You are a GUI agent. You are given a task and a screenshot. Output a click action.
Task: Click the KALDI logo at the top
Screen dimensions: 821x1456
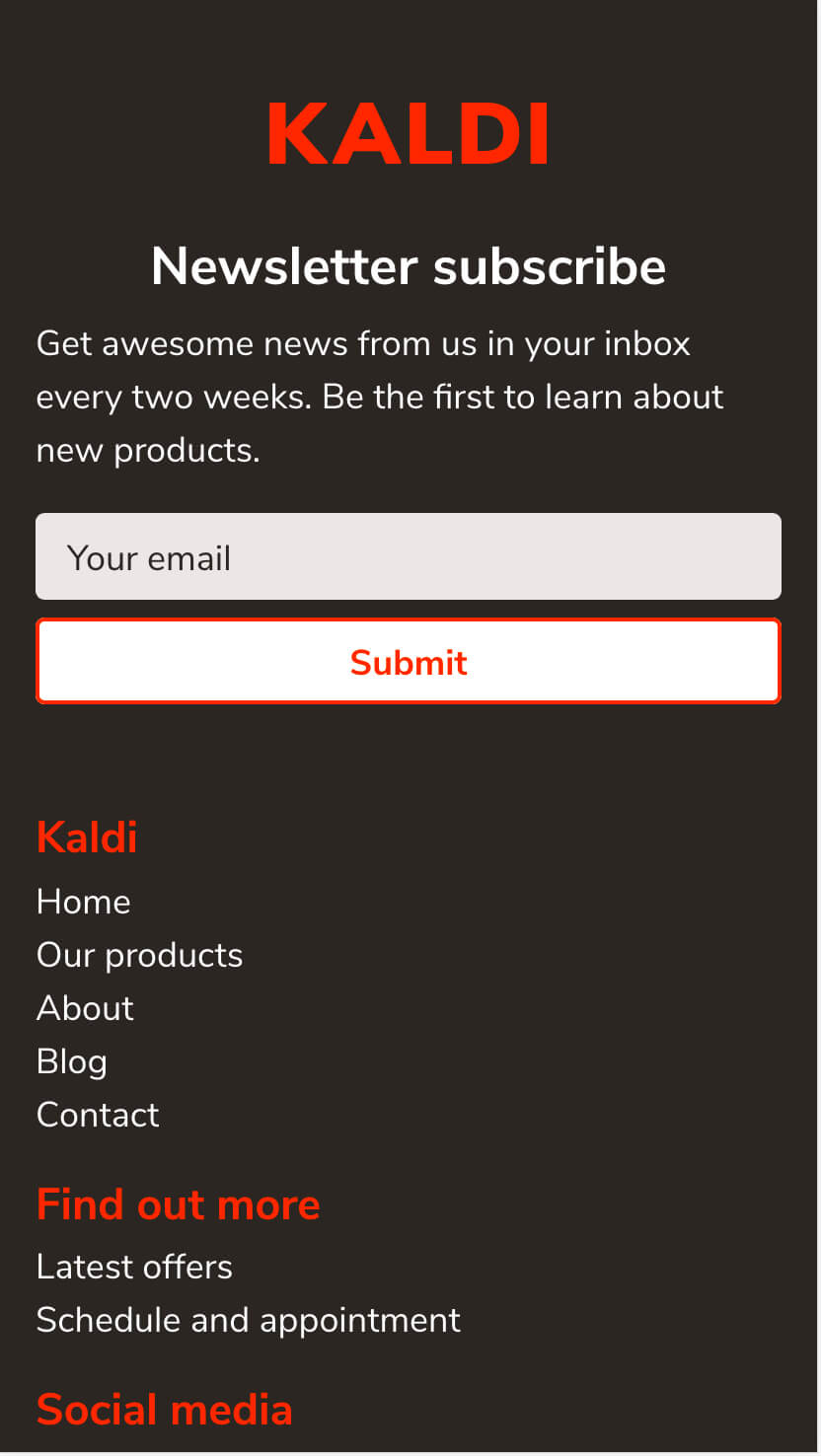[x=409, y=134]
